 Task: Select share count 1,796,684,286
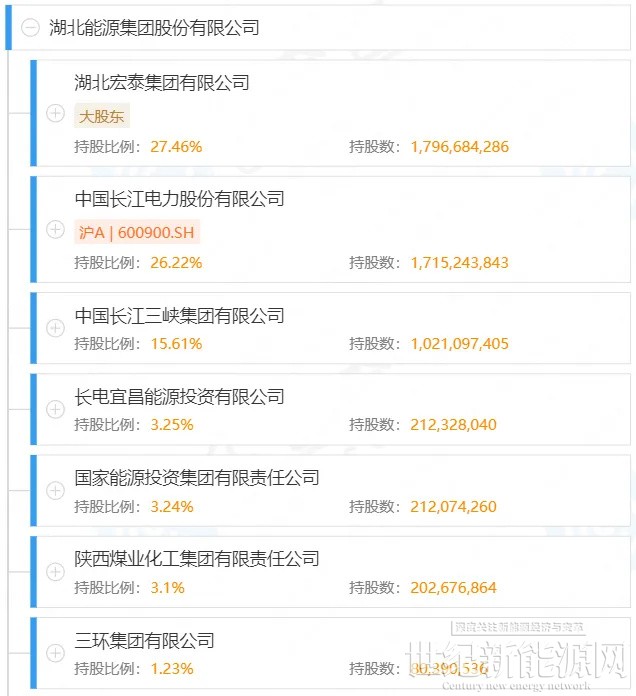point(460,146)
